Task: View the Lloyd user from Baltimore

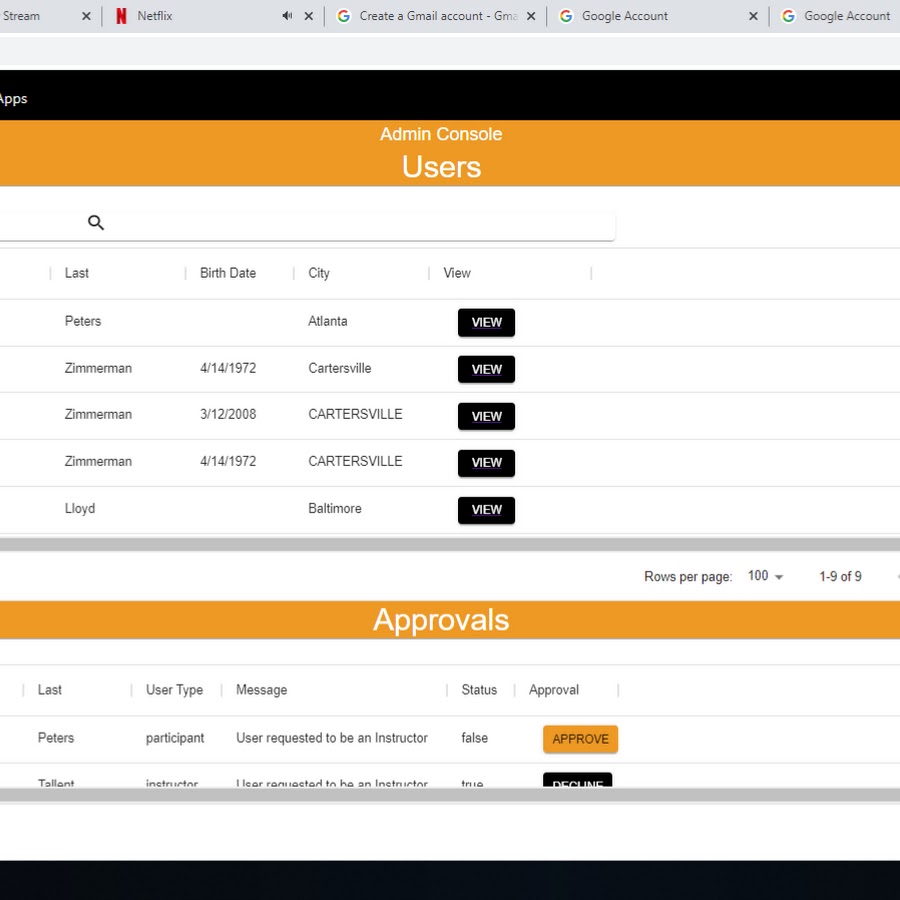Action: coord(486,510)
